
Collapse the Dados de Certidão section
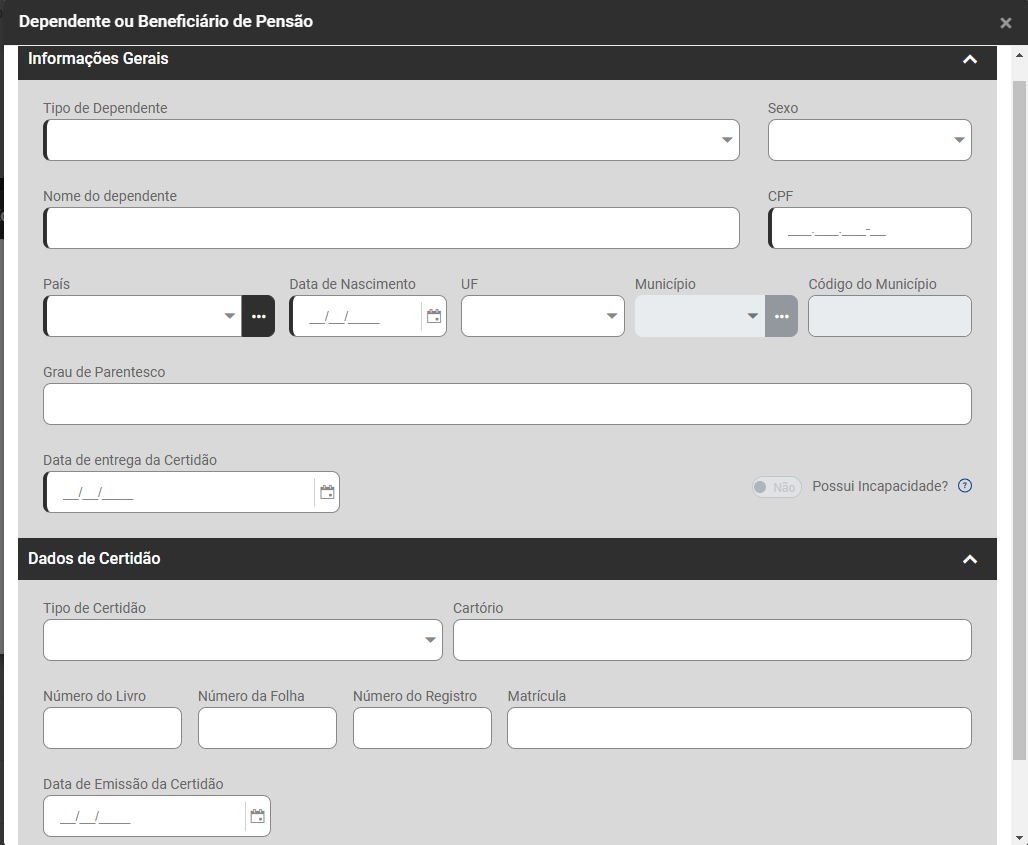coord(969,559)
